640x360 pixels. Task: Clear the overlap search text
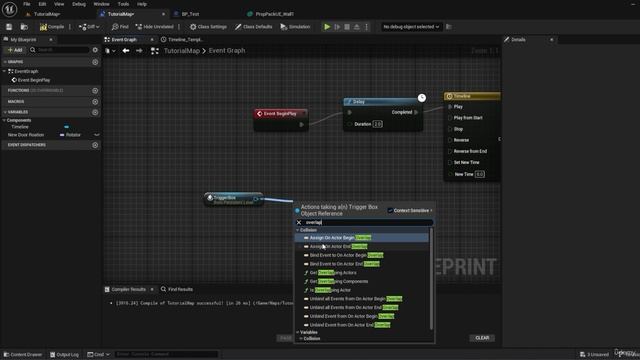[x=299, y=222]
